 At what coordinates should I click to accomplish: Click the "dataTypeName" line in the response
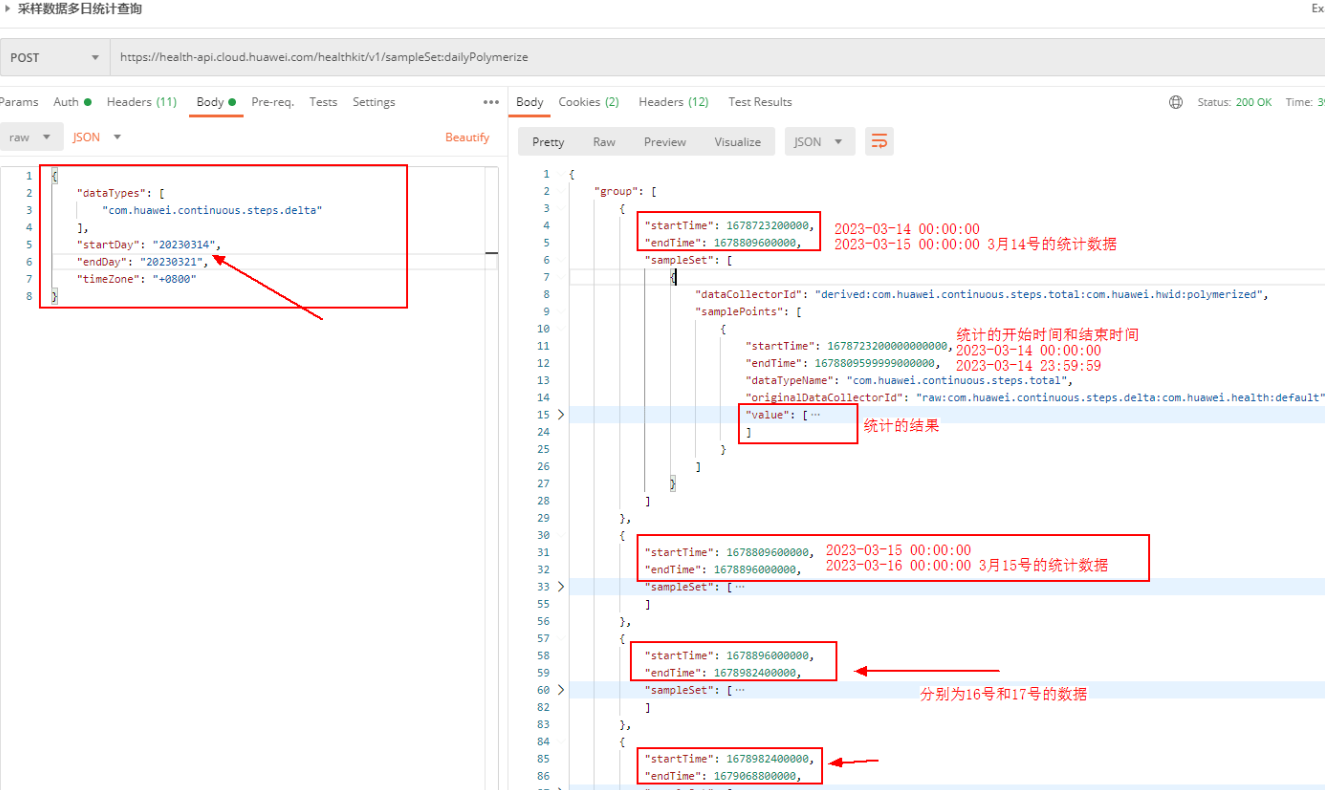tap(910, 380)
